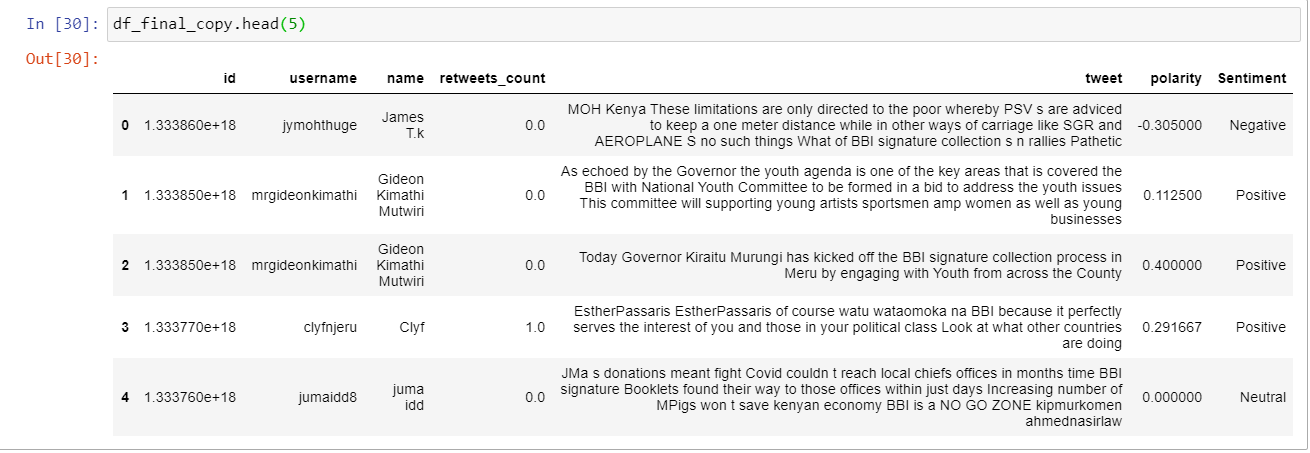The image size is (1310, 453).
Task: Click the tweet text starting 'Today Governor Kiraitu'
Action: (850, 265)
